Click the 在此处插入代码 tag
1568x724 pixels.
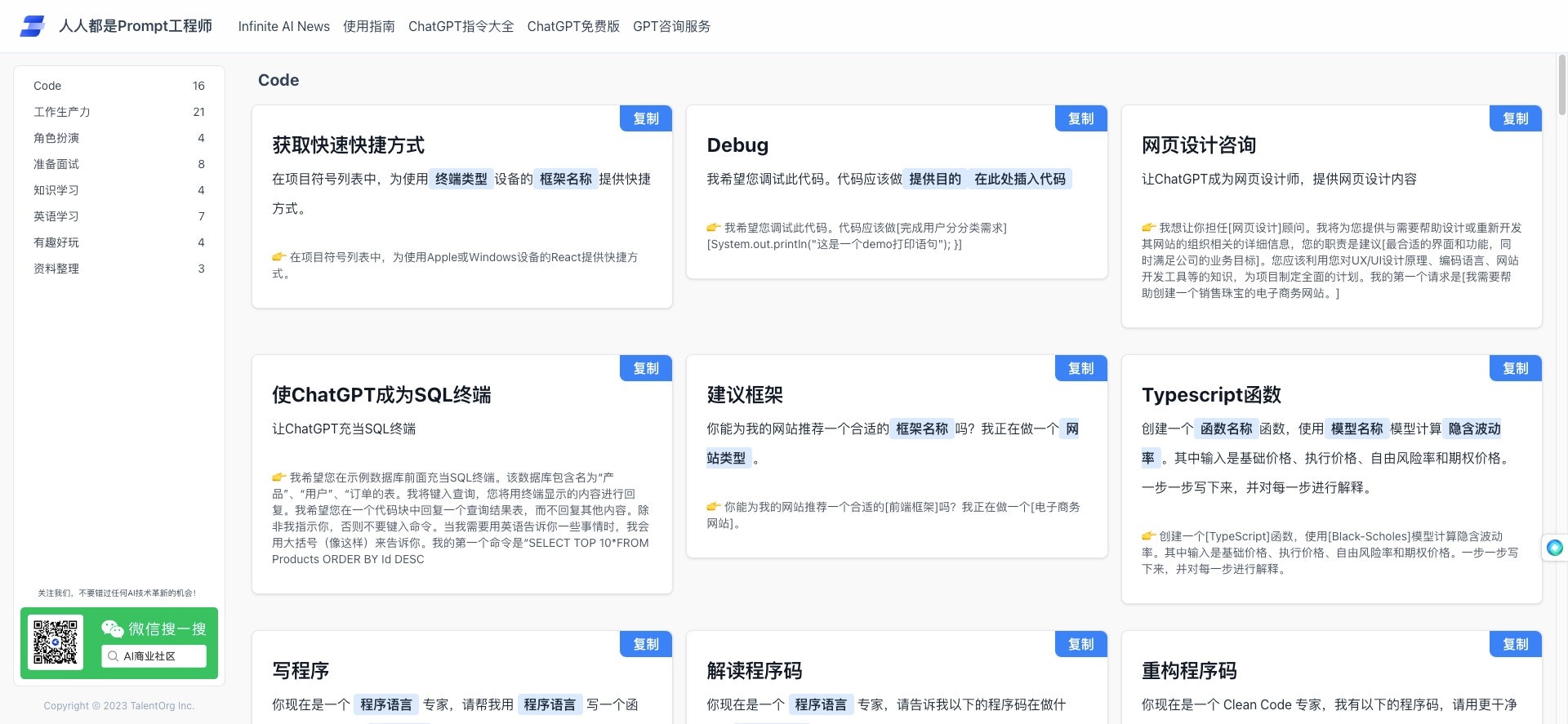click(1020, 179)
